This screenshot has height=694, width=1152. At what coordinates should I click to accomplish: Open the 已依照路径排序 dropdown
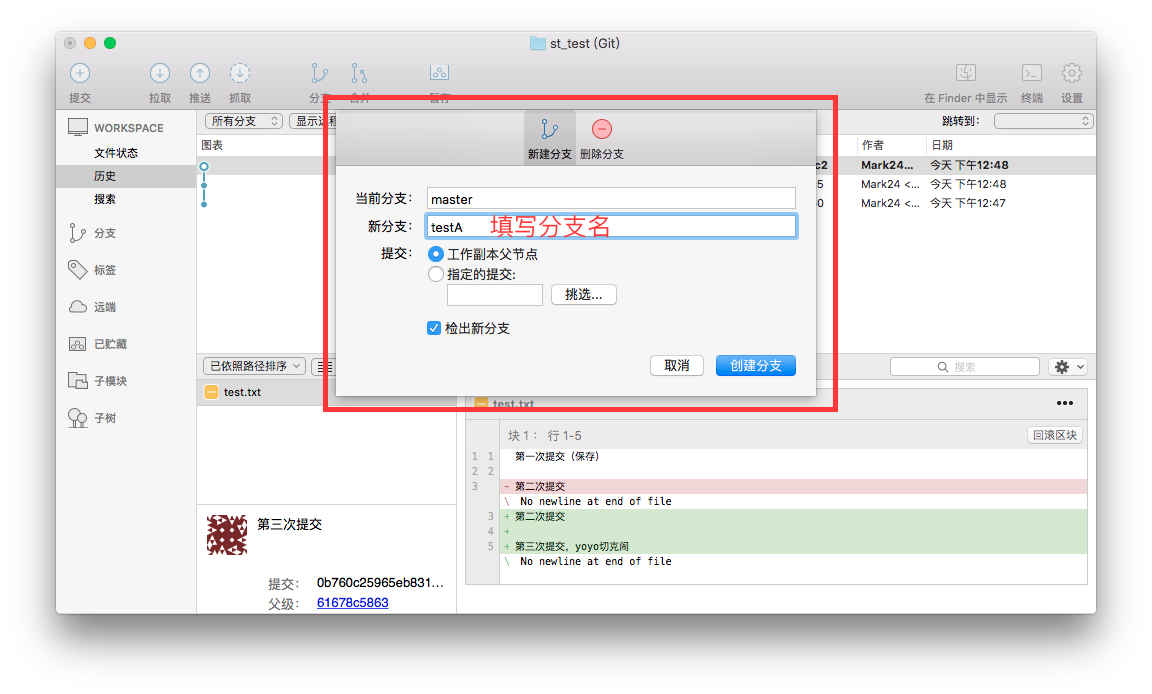coord(254,366)
